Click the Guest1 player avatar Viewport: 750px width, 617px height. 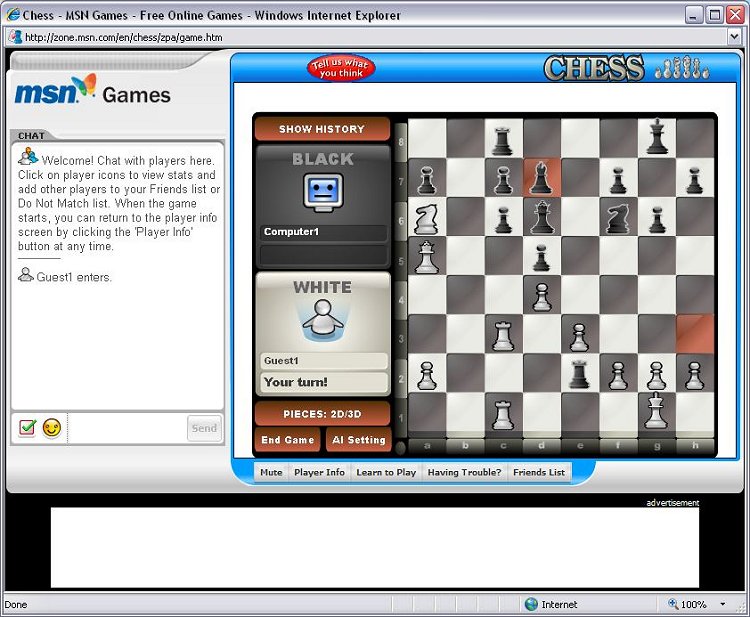click(x=323, y=320)
